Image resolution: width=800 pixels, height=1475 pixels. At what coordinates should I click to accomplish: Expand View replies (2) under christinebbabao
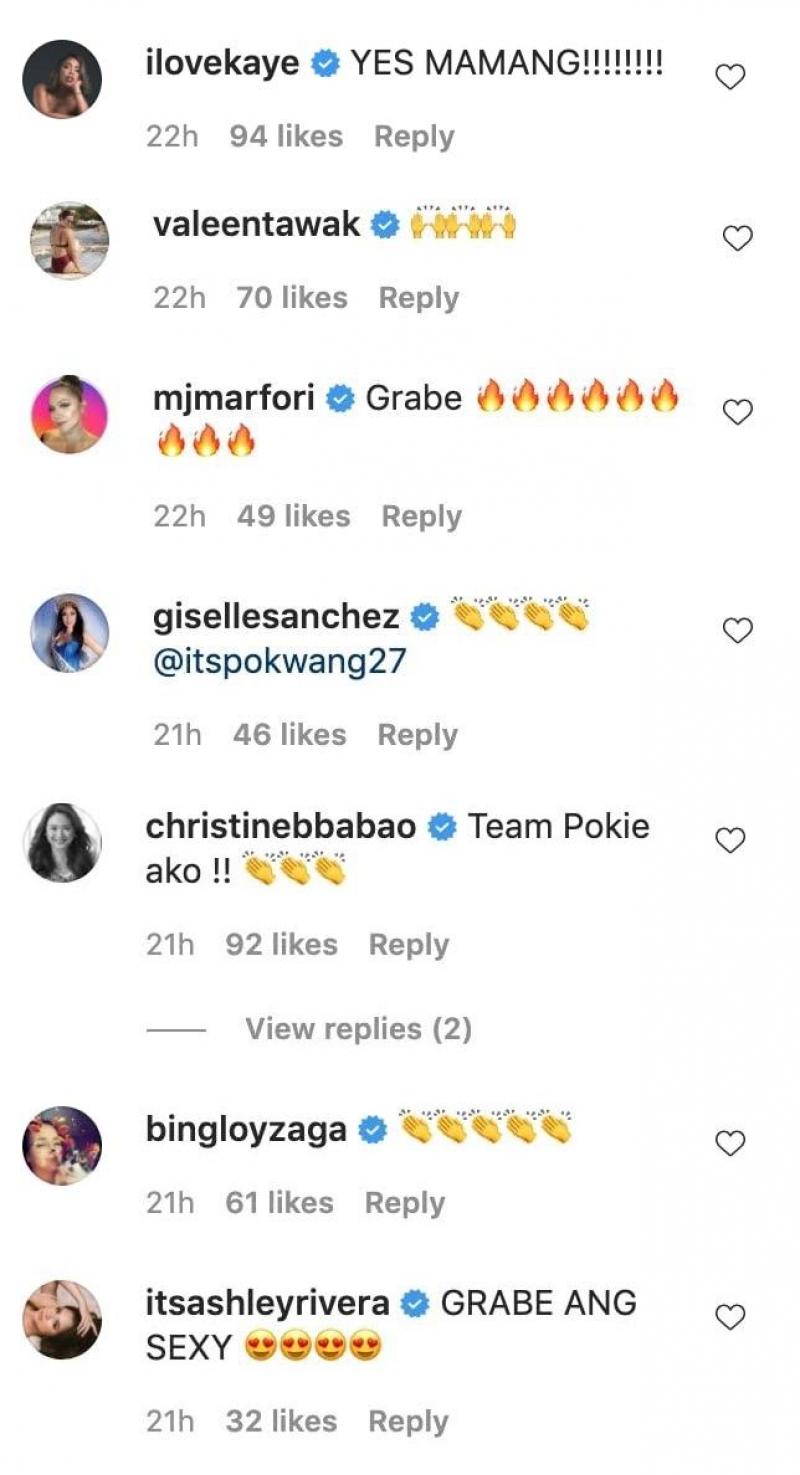[x=358, y=1029]
